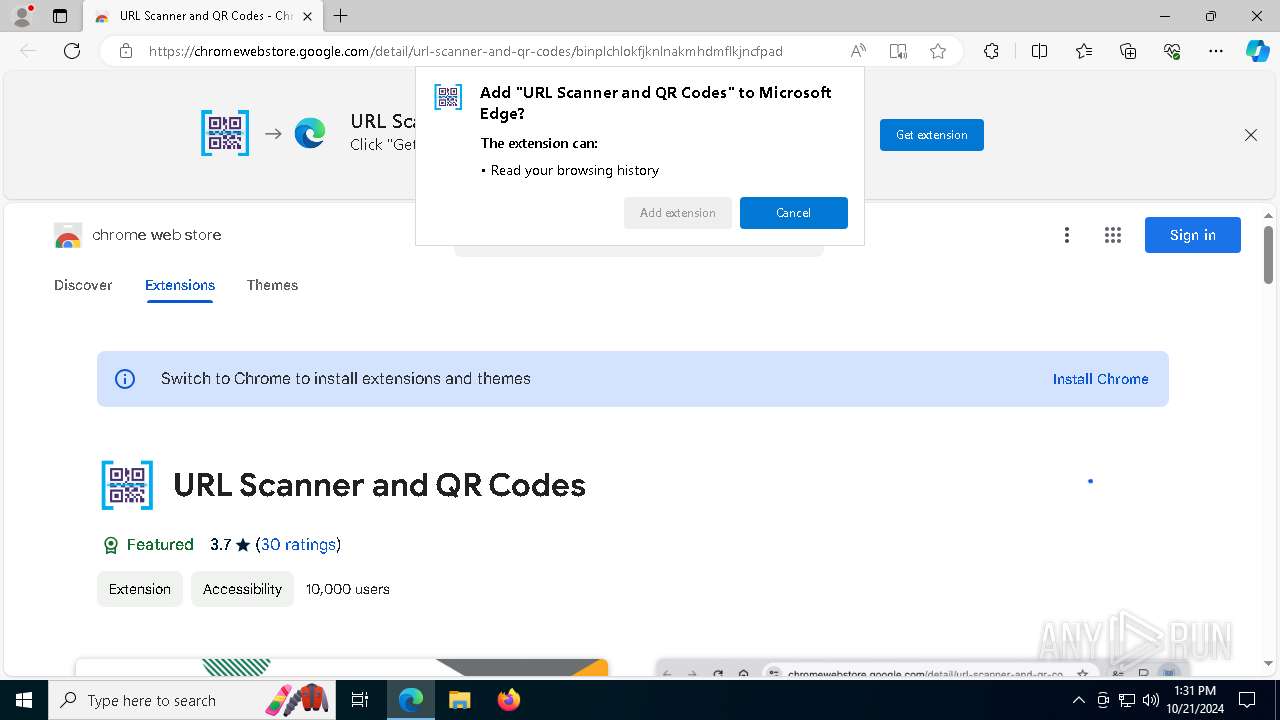Viewport: 1280px width, 720px height.
Task: Open the notification center icon
Action: click(x=1247, y=700)
